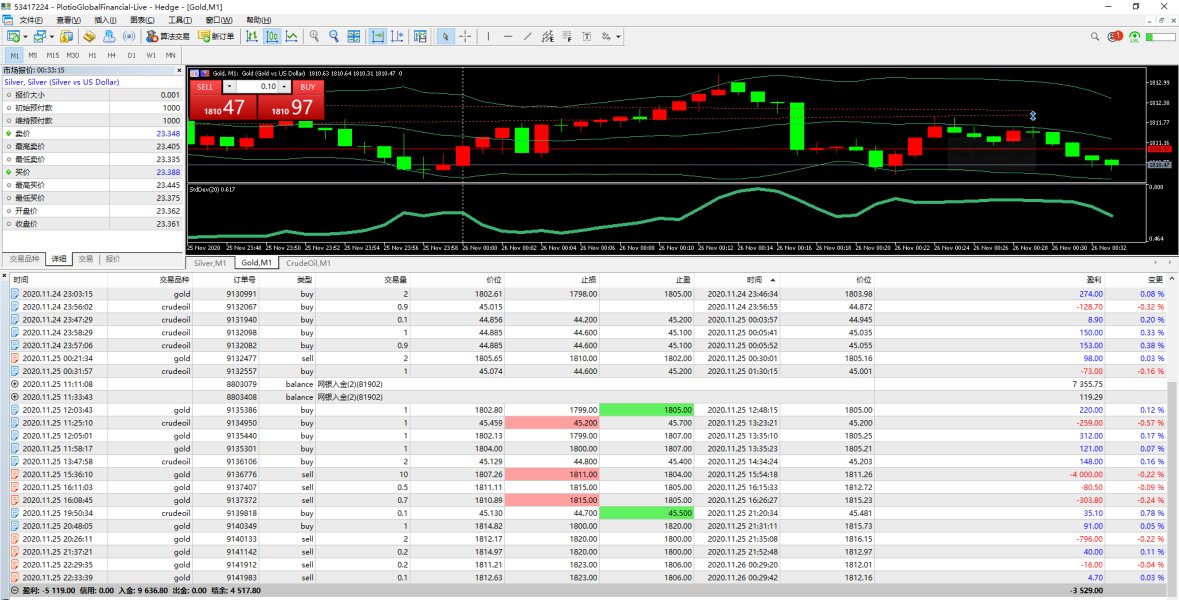Switch to M30 timeframe
This screenshot has width=1179, height=600.
coord(73,55)
